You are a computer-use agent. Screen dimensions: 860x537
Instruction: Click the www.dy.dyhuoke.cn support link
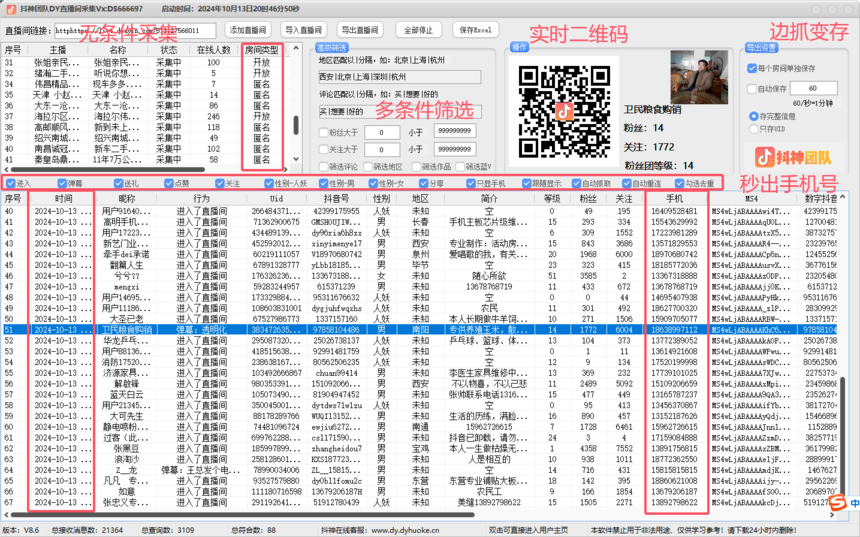click(405, 530)
